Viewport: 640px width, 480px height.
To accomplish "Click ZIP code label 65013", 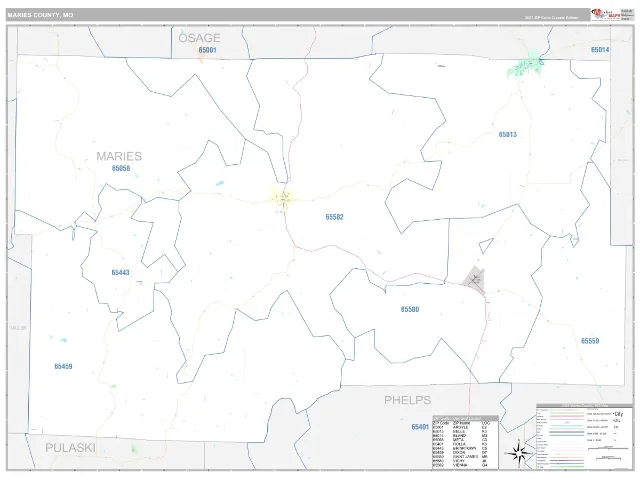I will 507,134.
